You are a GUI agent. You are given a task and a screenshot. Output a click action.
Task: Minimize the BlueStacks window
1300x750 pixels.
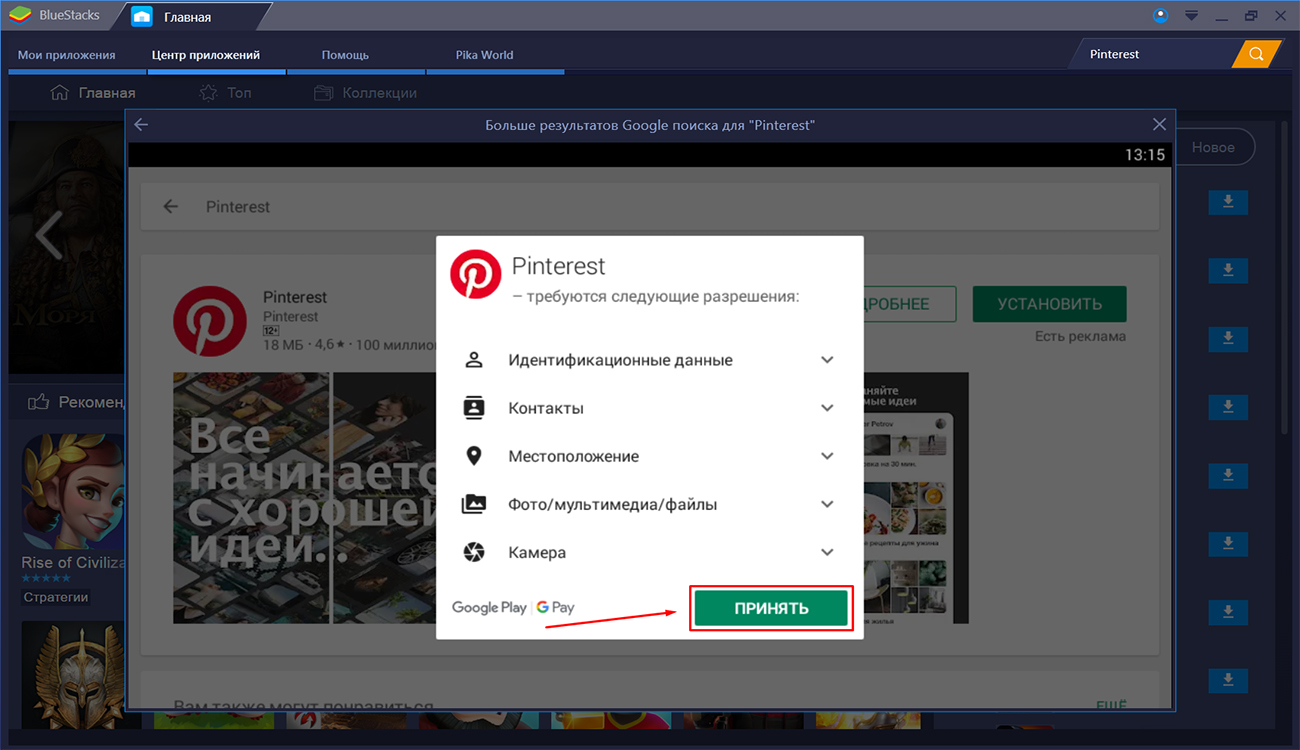tap(1221, 16)
